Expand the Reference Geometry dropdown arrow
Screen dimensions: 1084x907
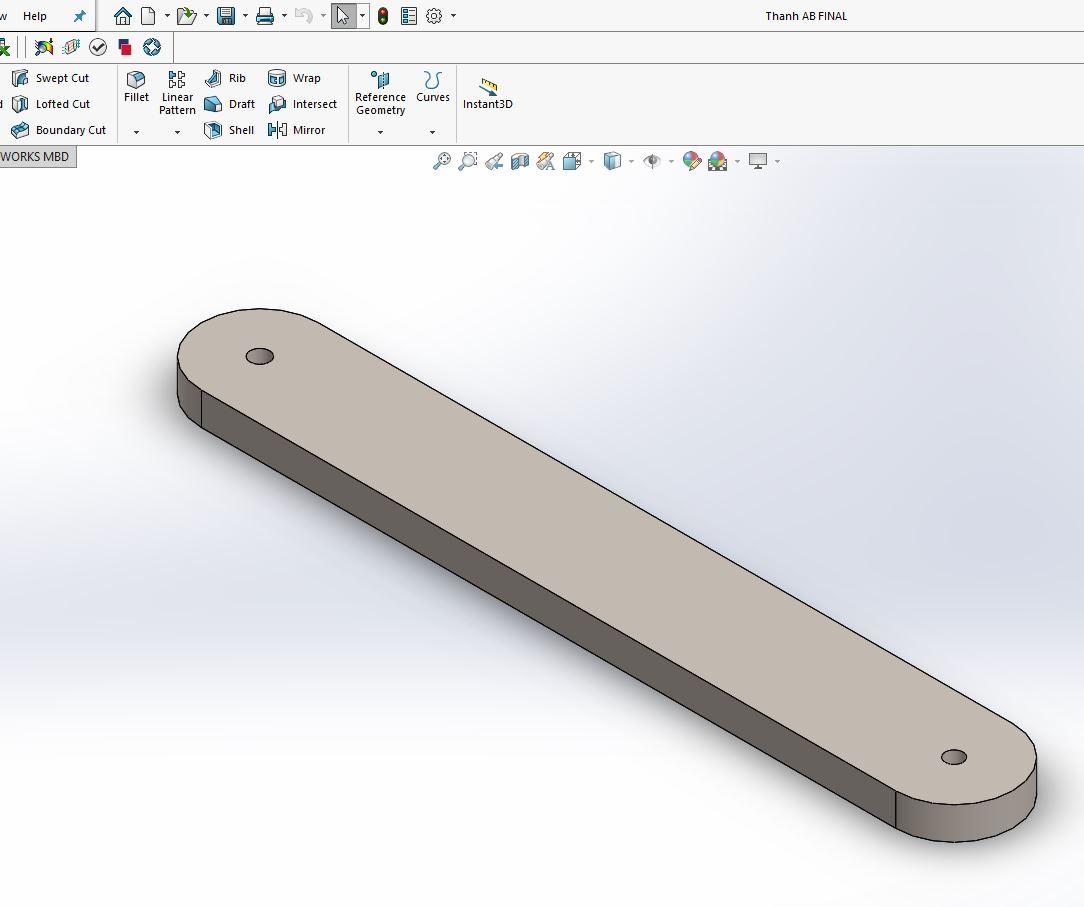coord(380,132)
